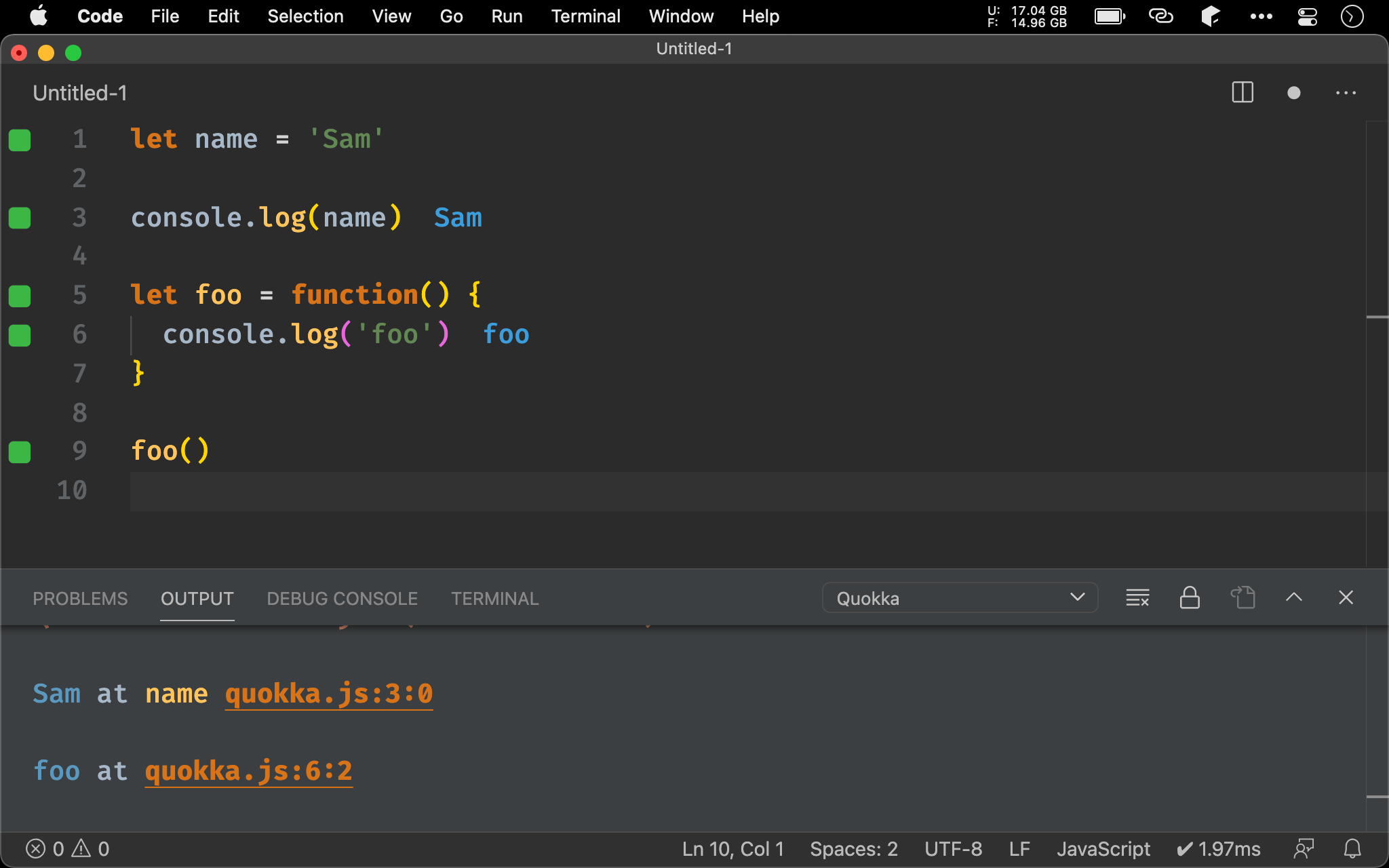The height and width of the screenshot is (868, 1389).
Task: Follow the quokka.js:3:0 link
Action: click(x=328, y=694)
